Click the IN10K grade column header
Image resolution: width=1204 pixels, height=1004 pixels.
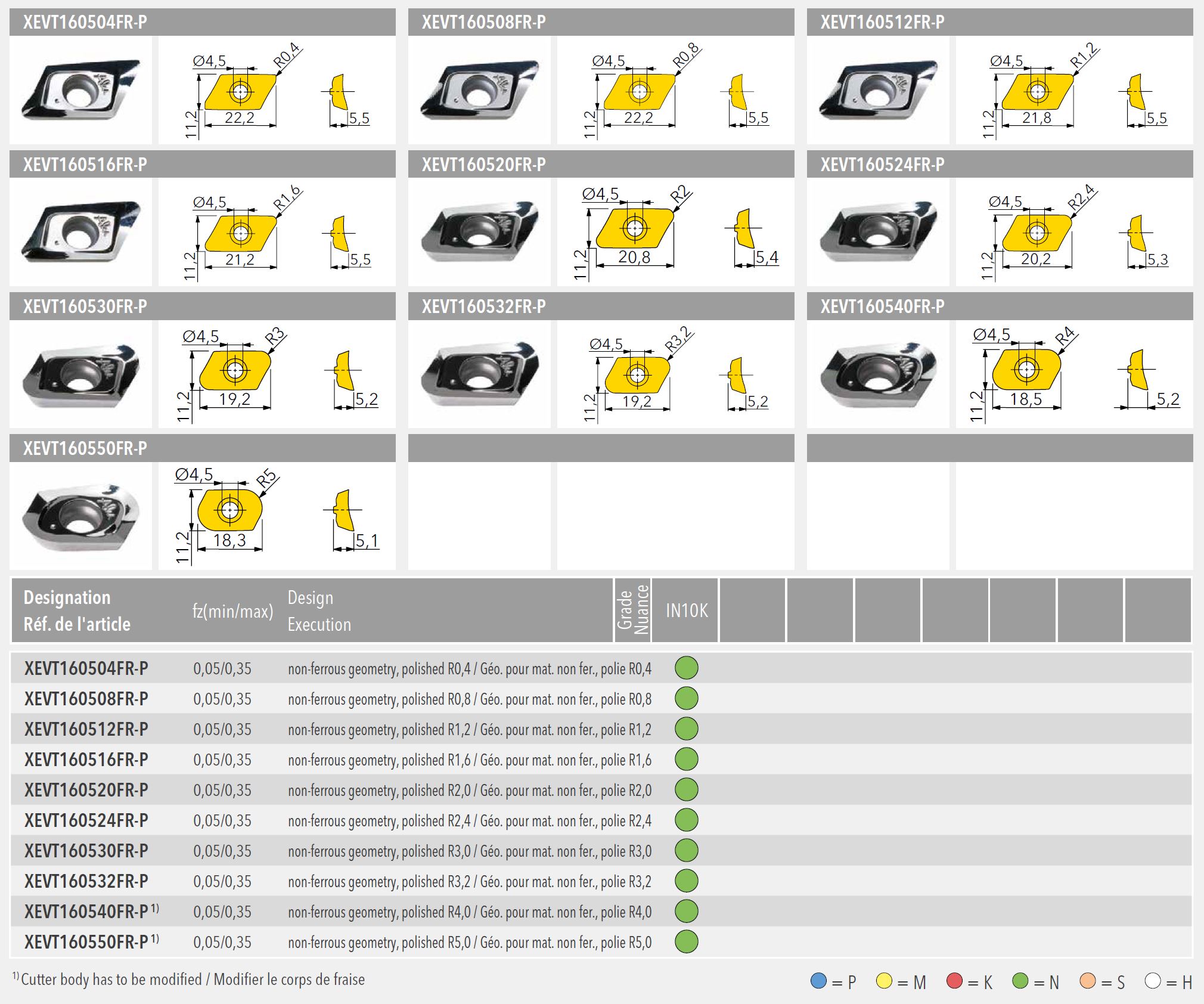(686, 611)
